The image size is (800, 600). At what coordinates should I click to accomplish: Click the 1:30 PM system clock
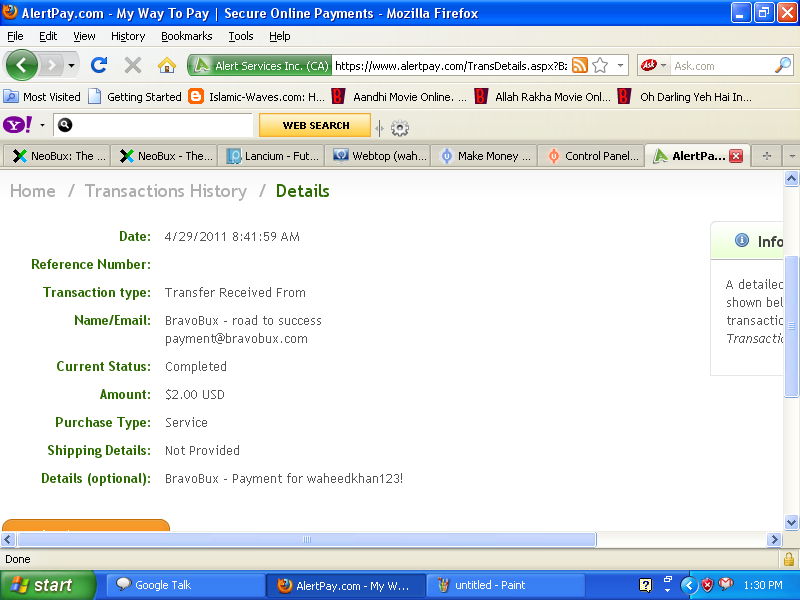tap(763, 585)
